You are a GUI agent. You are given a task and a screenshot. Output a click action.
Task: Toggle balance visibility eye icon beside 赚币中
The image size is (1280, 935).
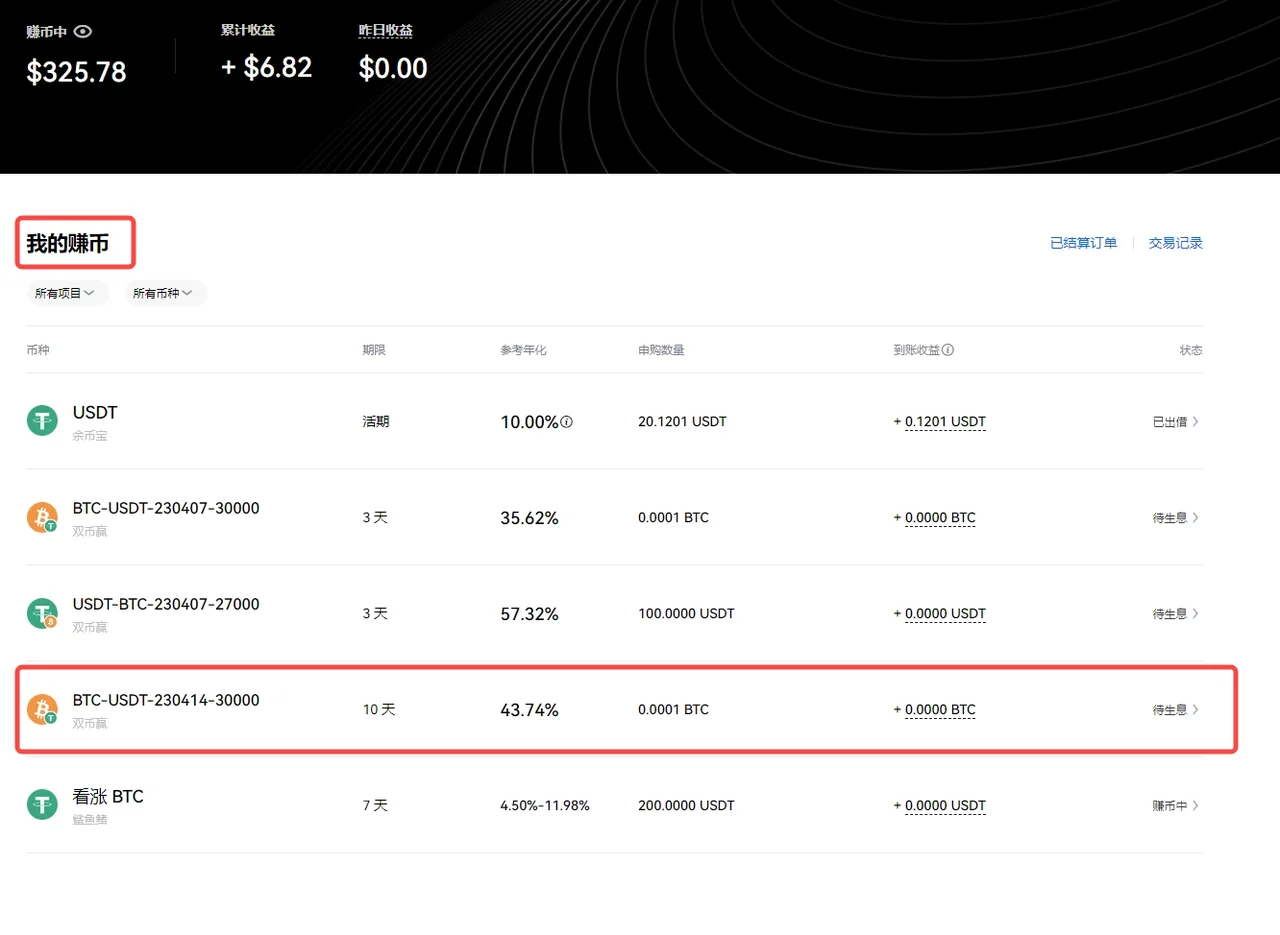(83, 32)
